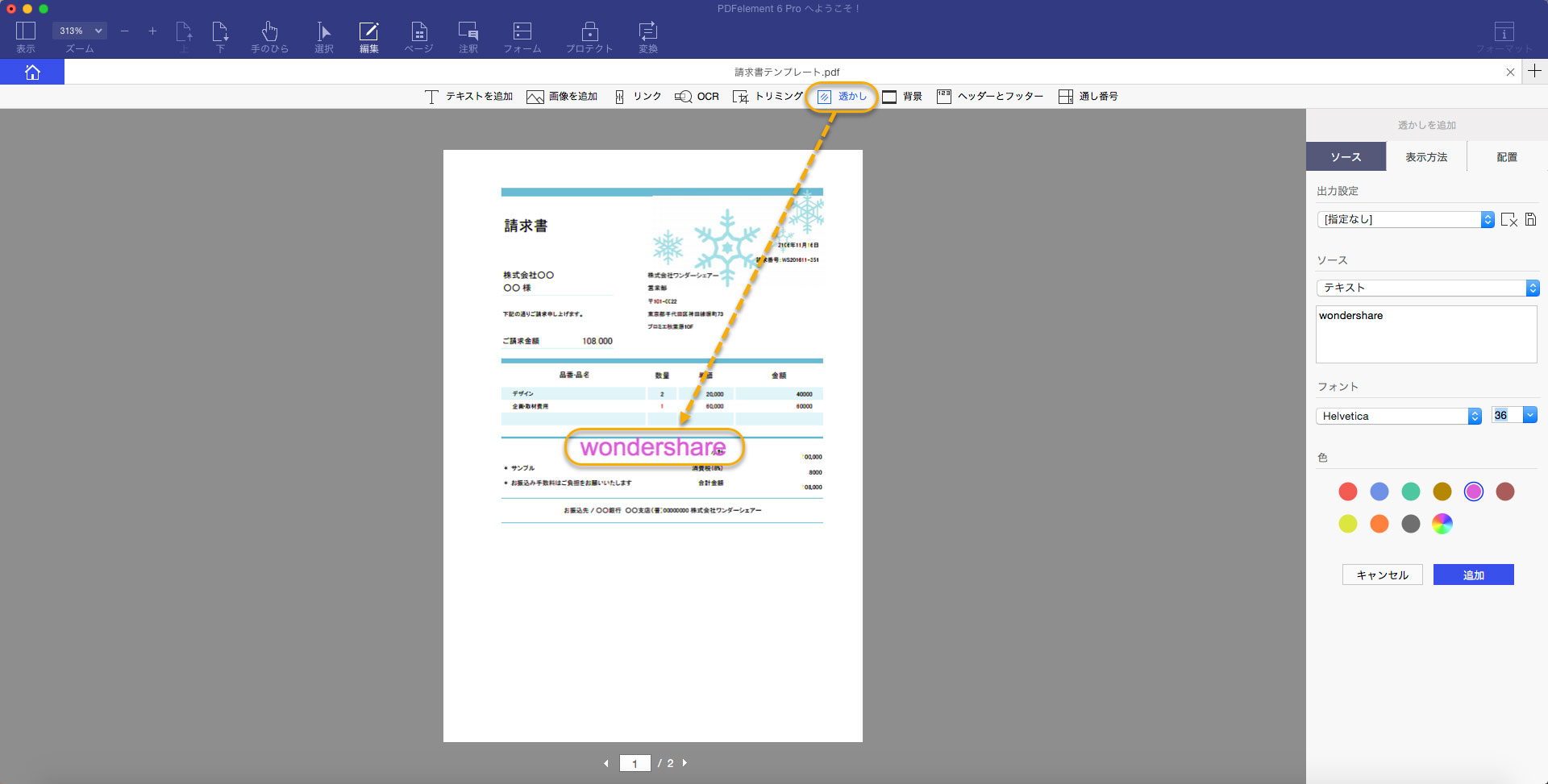
Task: Go to next page with 下 icon
Action: pos(220,32)
